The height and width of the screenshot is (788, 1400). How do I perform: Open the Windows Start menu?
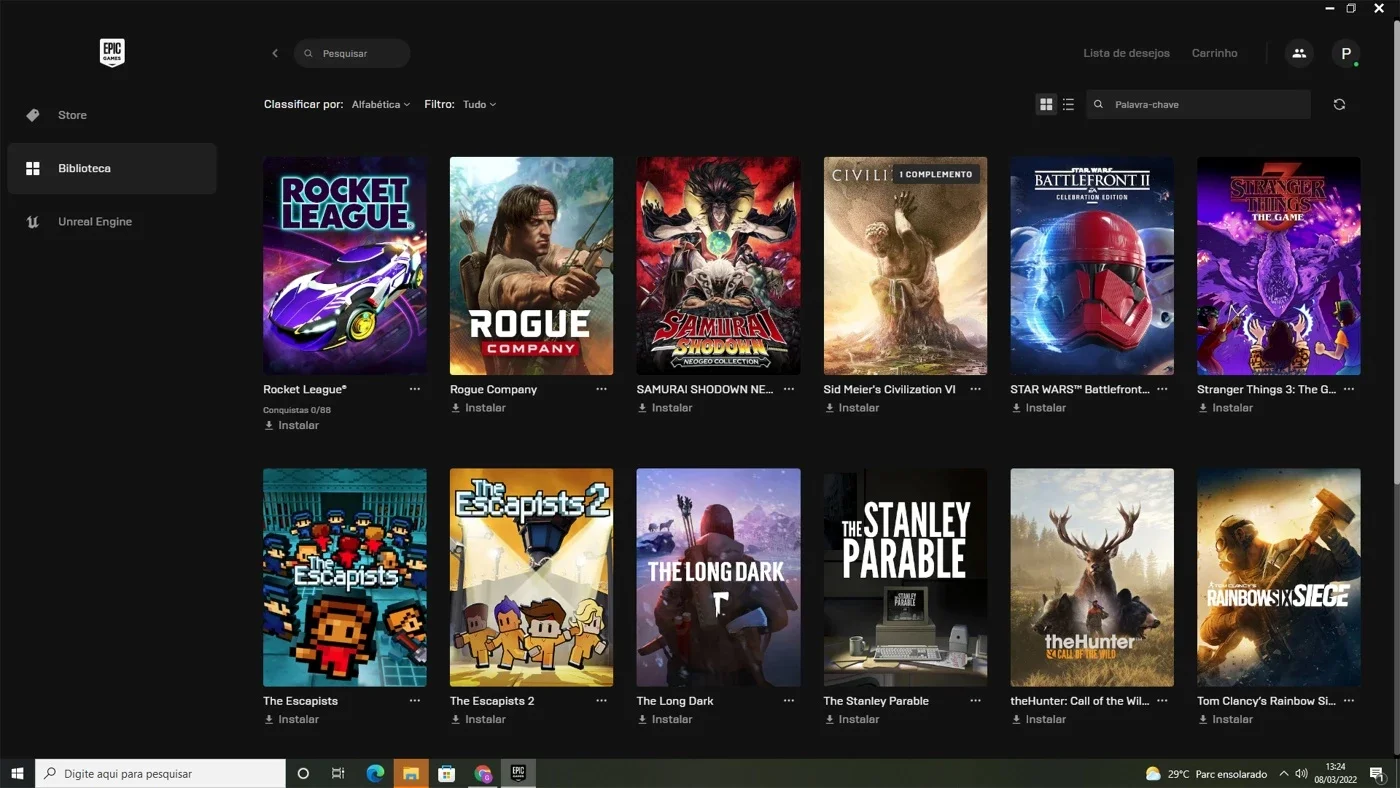tap(17, 773)
